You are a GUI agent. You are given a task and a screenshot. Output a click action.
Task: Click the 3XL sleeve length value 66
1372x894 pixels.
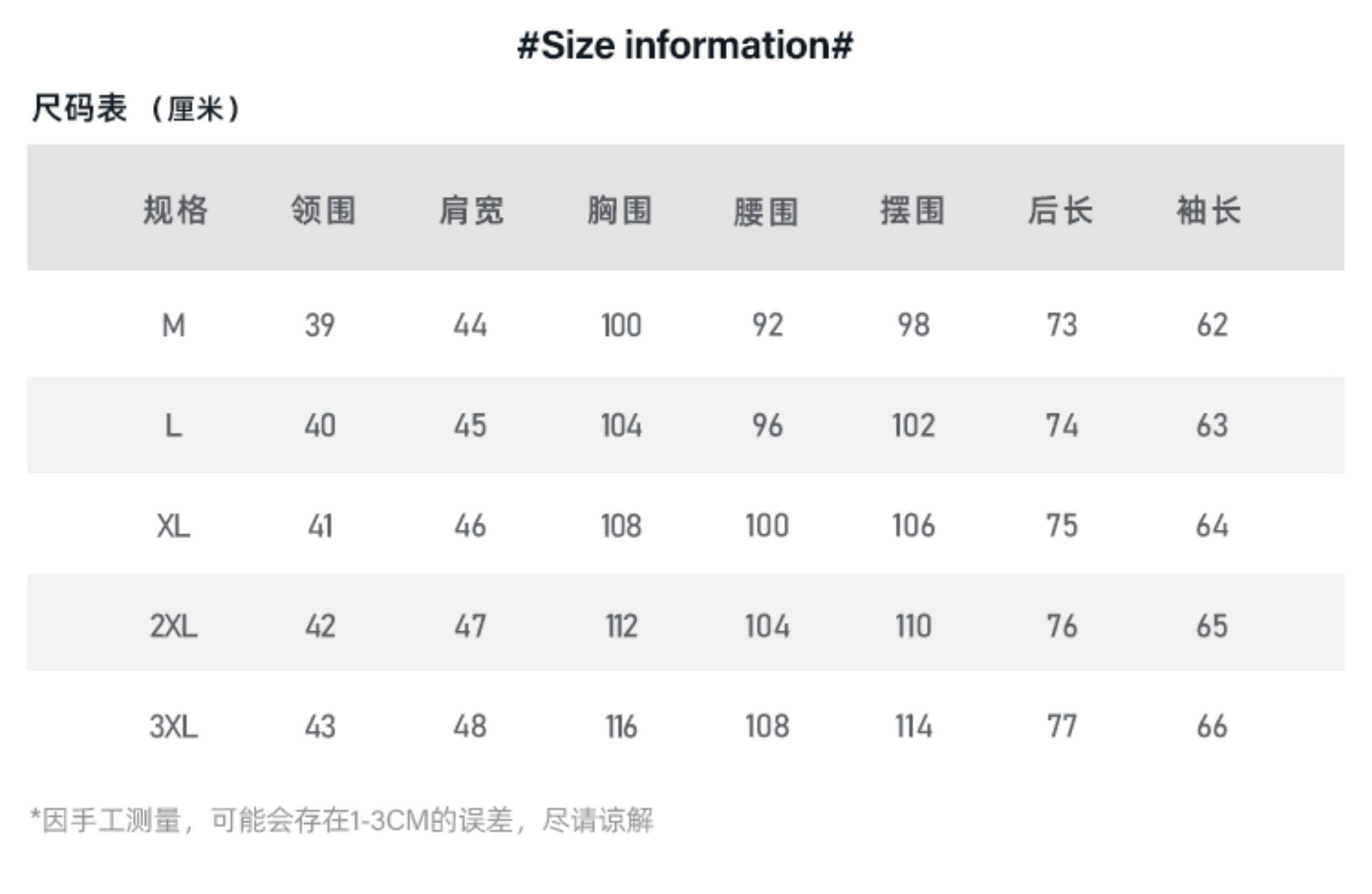click(1212, 726)
